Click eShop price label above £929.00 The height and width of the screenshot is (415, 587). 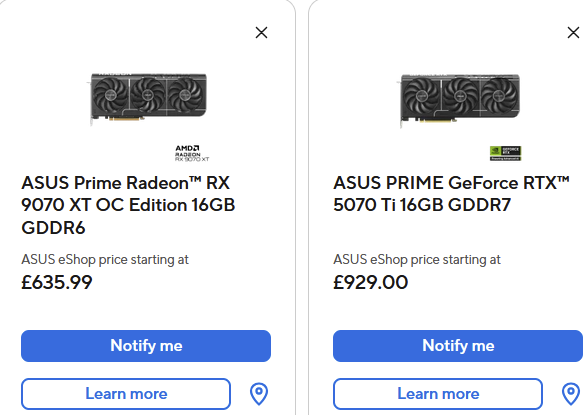click(417, 259)
